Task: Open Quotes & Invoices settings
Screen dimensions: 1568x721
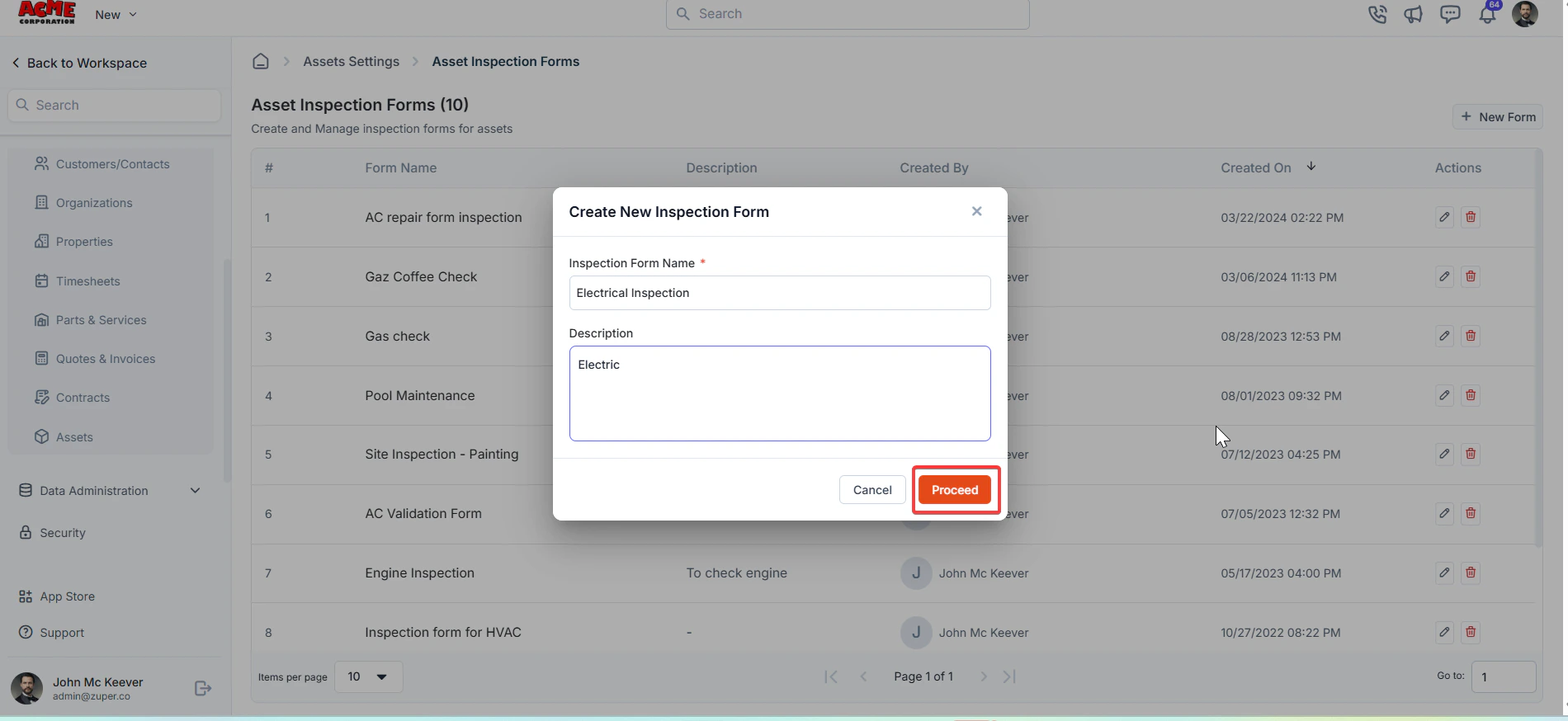Action: (95, 359)
